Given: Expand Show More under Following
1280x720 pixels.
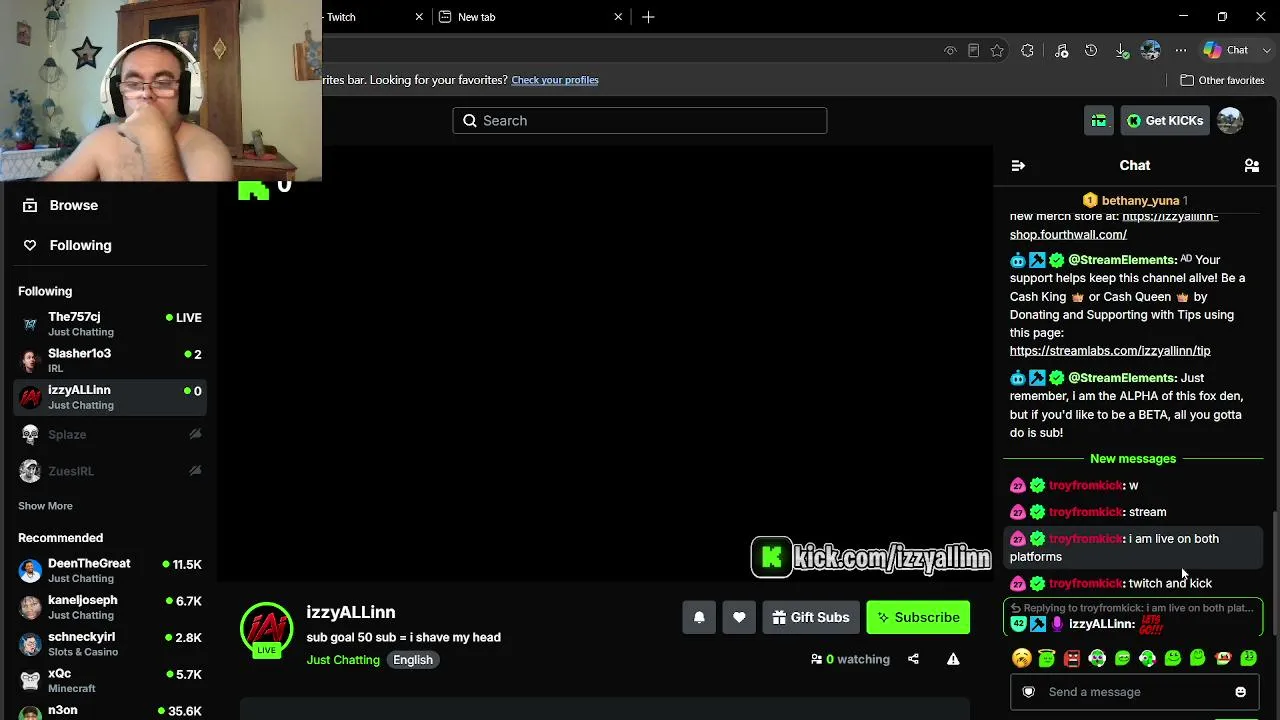Looking at the screenshot, I should [45, 506].
